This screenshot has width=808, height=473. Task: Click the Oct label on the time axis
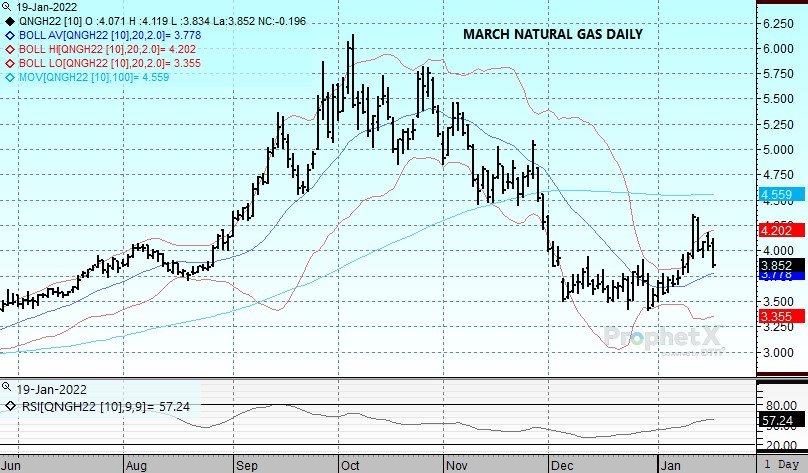tap(349, 465)
